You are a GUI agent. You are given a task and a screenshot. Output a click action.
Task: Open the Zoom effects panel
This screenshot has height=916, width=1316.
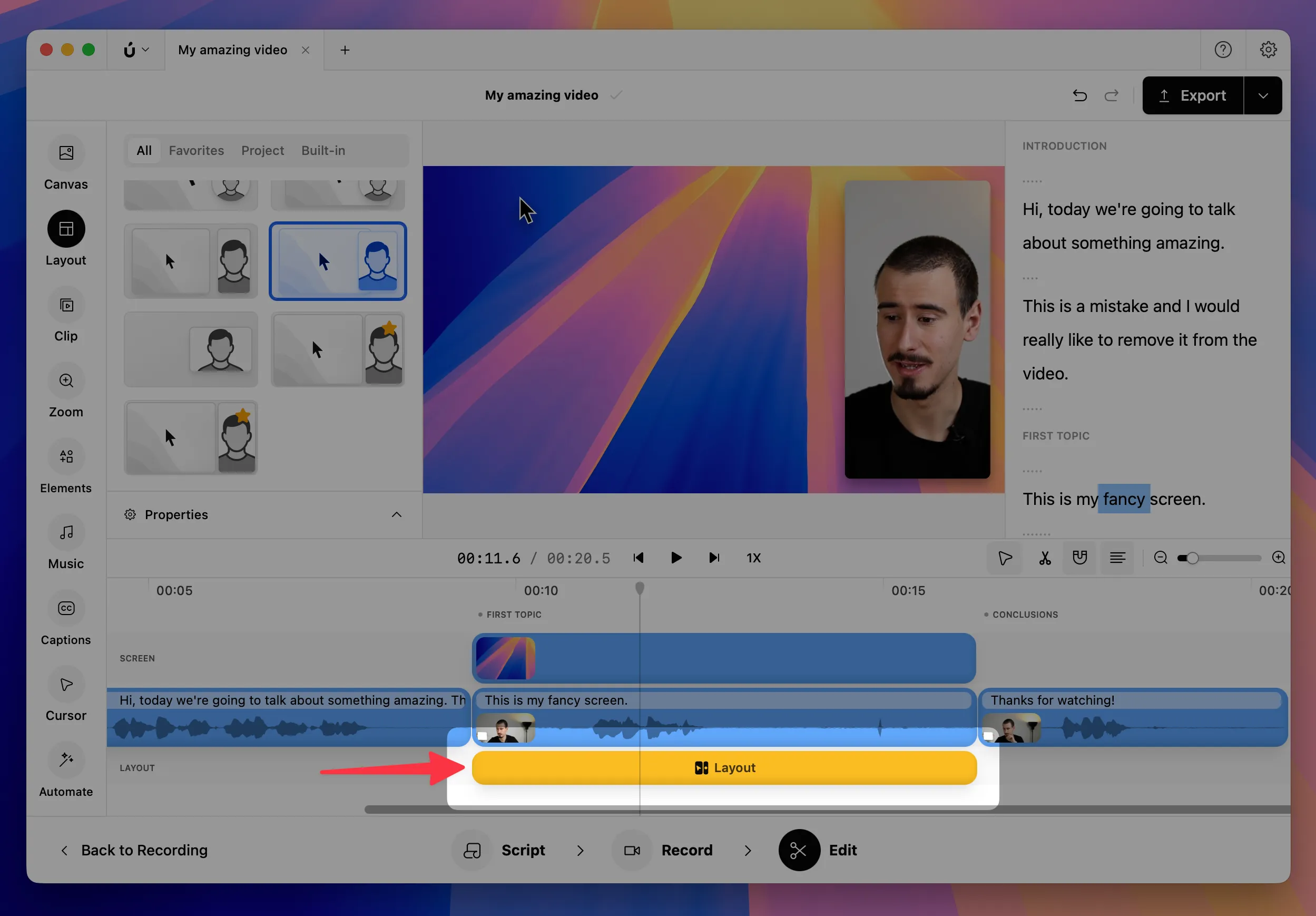(66, 391)
